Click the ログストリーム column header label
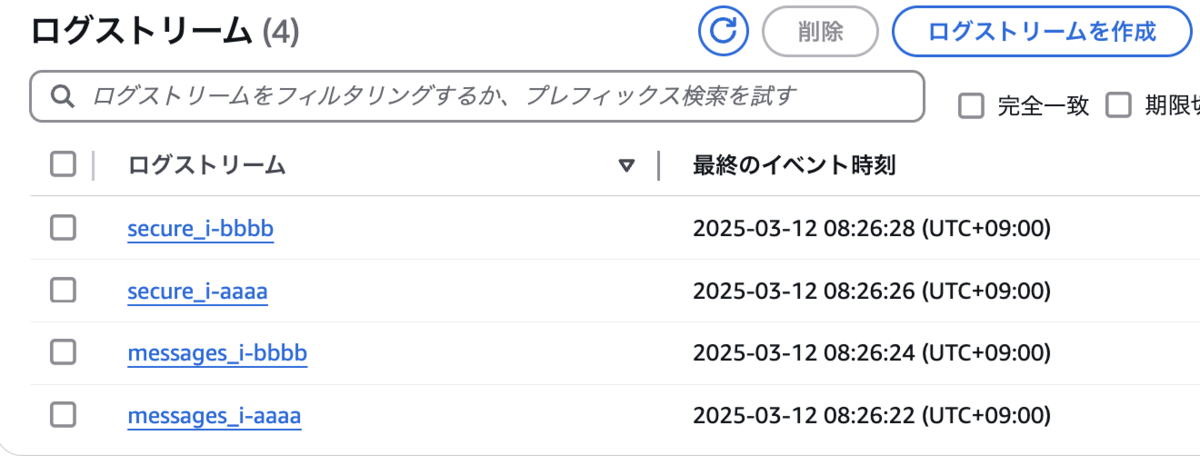The height and width of the screenshot is (465, 1200). pos(207,166)
